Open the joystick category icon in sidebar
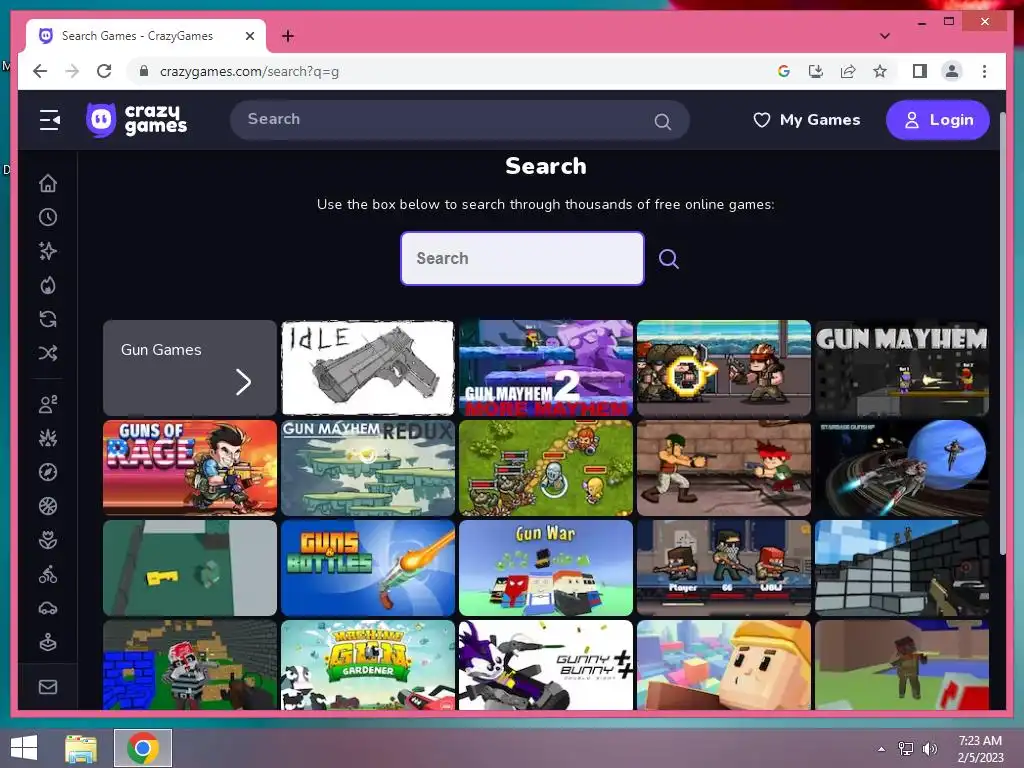The width and height of the screenshot is (1024, 768). [48, 643]
